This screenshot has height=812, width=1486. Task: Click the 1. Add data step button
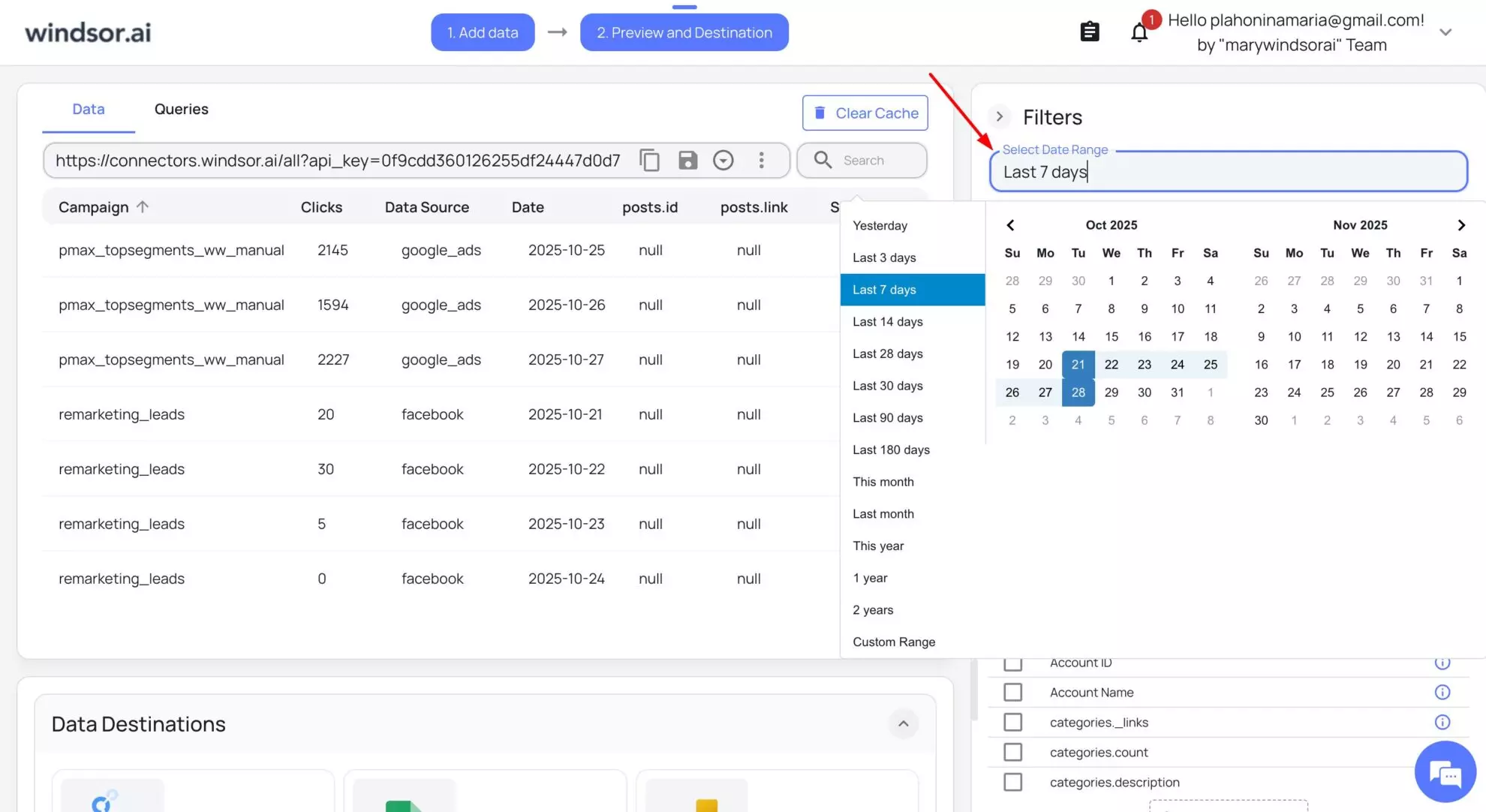click(483, 32)
